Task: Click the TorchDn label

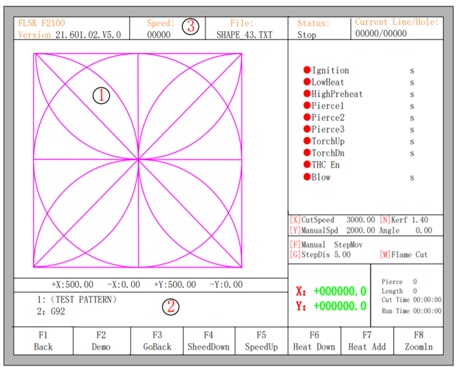Action: pyautogui.click(x=328, y=153)
